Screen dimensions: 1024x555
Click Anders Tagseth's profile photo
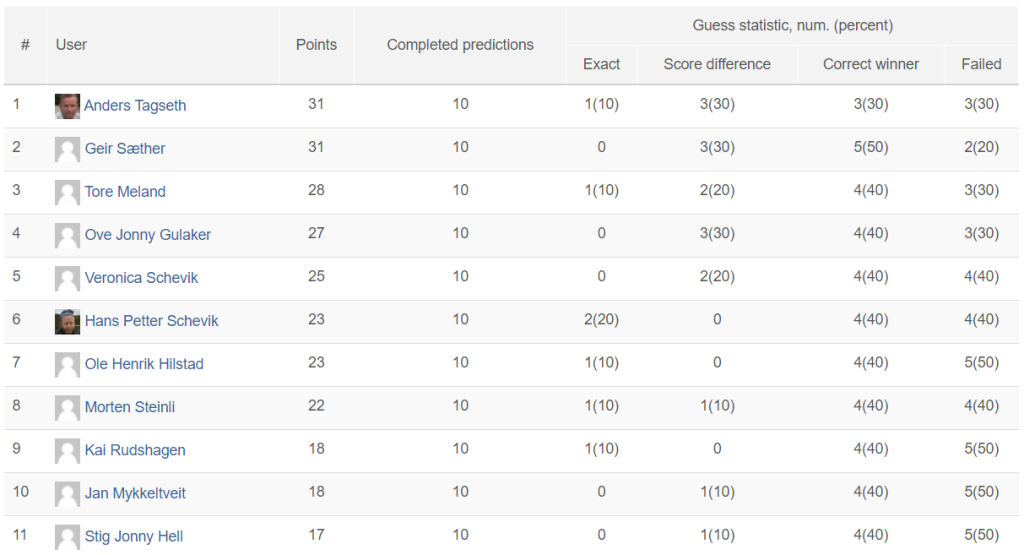coord(67,106)
